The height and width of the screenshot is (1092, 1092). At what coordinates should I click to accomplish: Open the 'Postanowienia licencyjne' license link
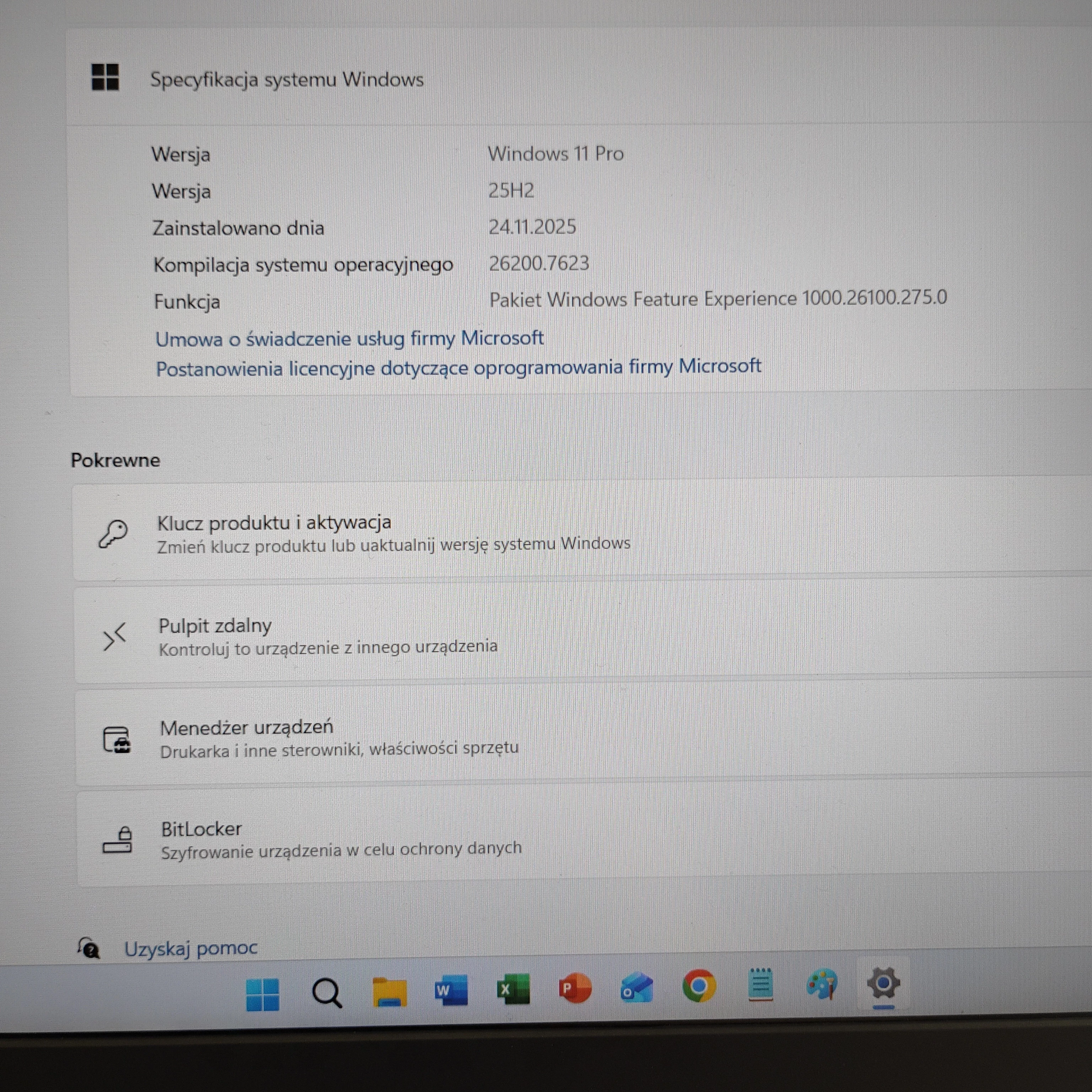[459, 368]
